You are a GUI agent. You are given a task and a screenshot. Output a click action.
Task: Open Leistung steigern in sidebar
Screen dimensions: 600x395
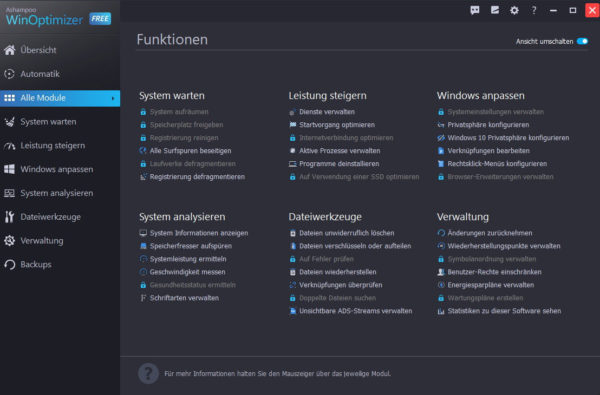(x=53, y=145)
